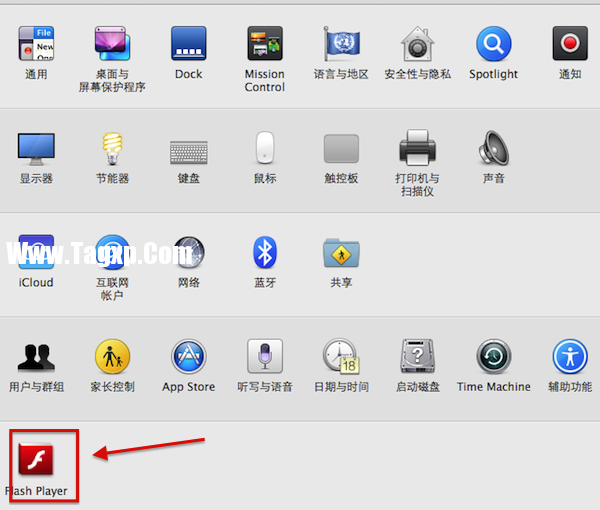Open the Dock preferences icon

point(189,44)
